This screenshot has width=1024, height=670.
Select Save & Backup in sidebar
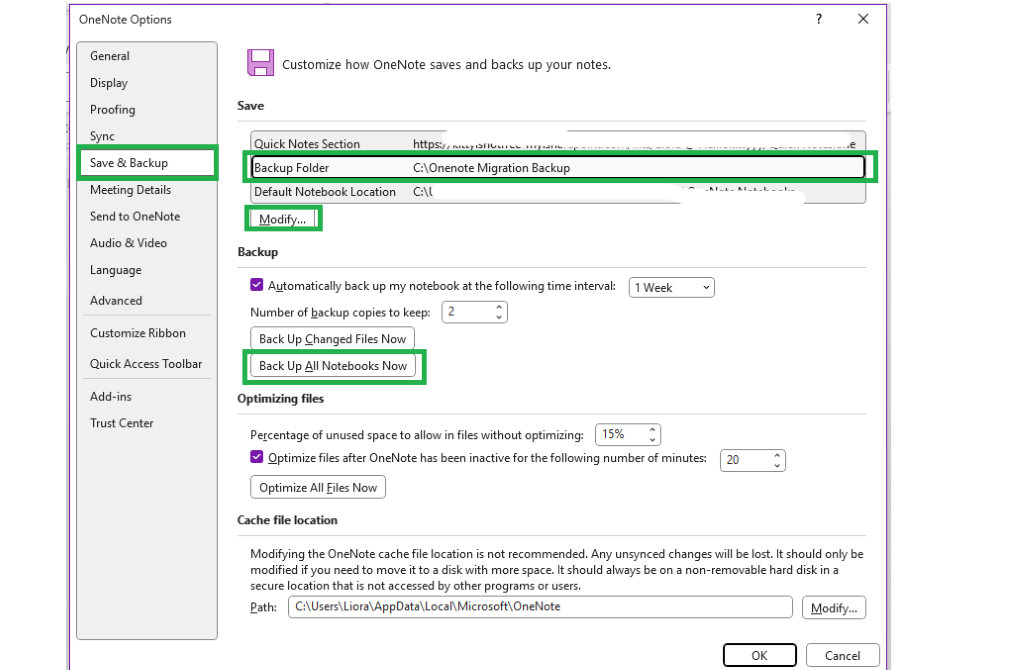[147, 163]
